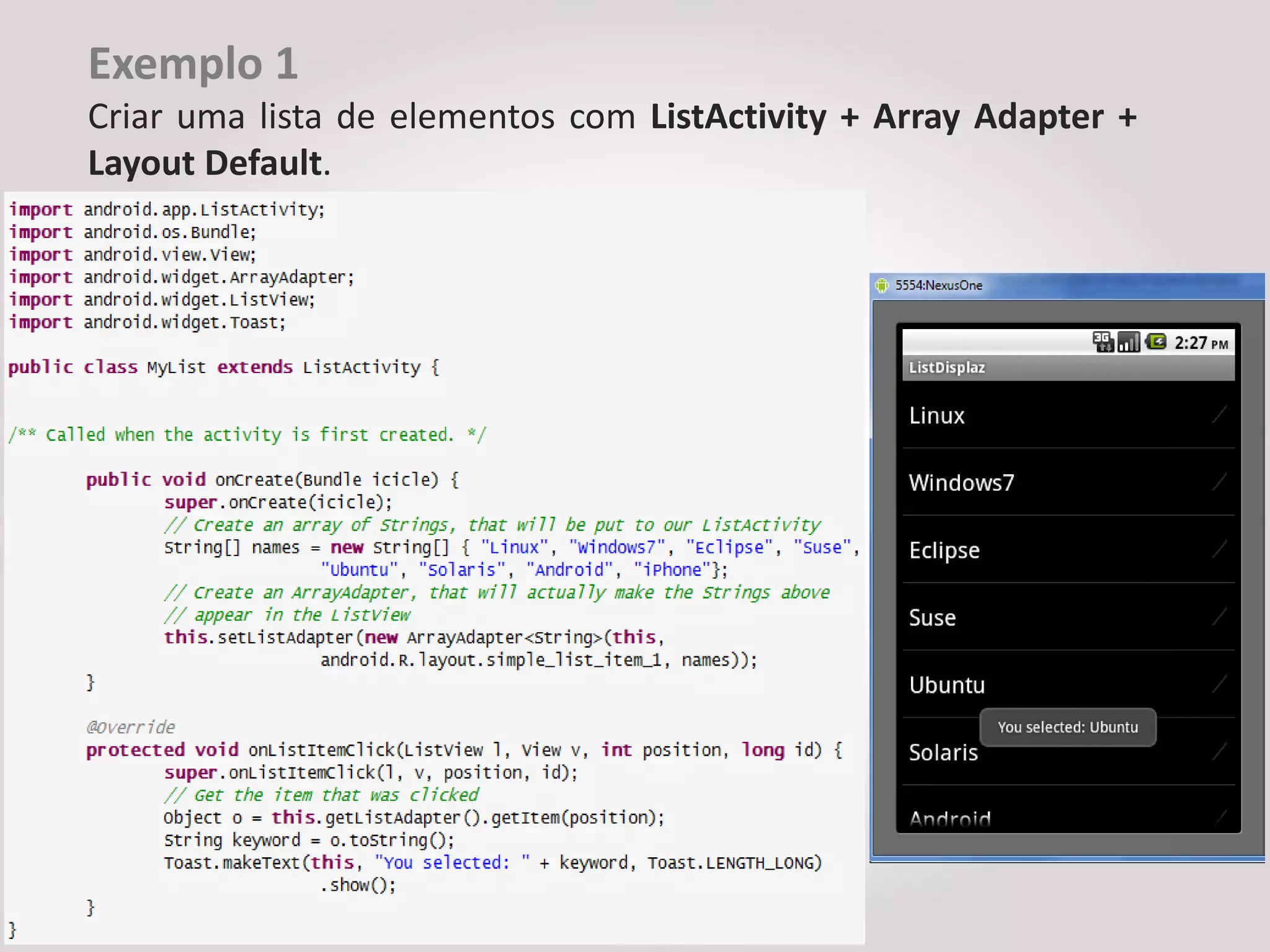The image size is (1270, 952).
Task: Select the Windows7 list item
Action: click(1068, 482)
